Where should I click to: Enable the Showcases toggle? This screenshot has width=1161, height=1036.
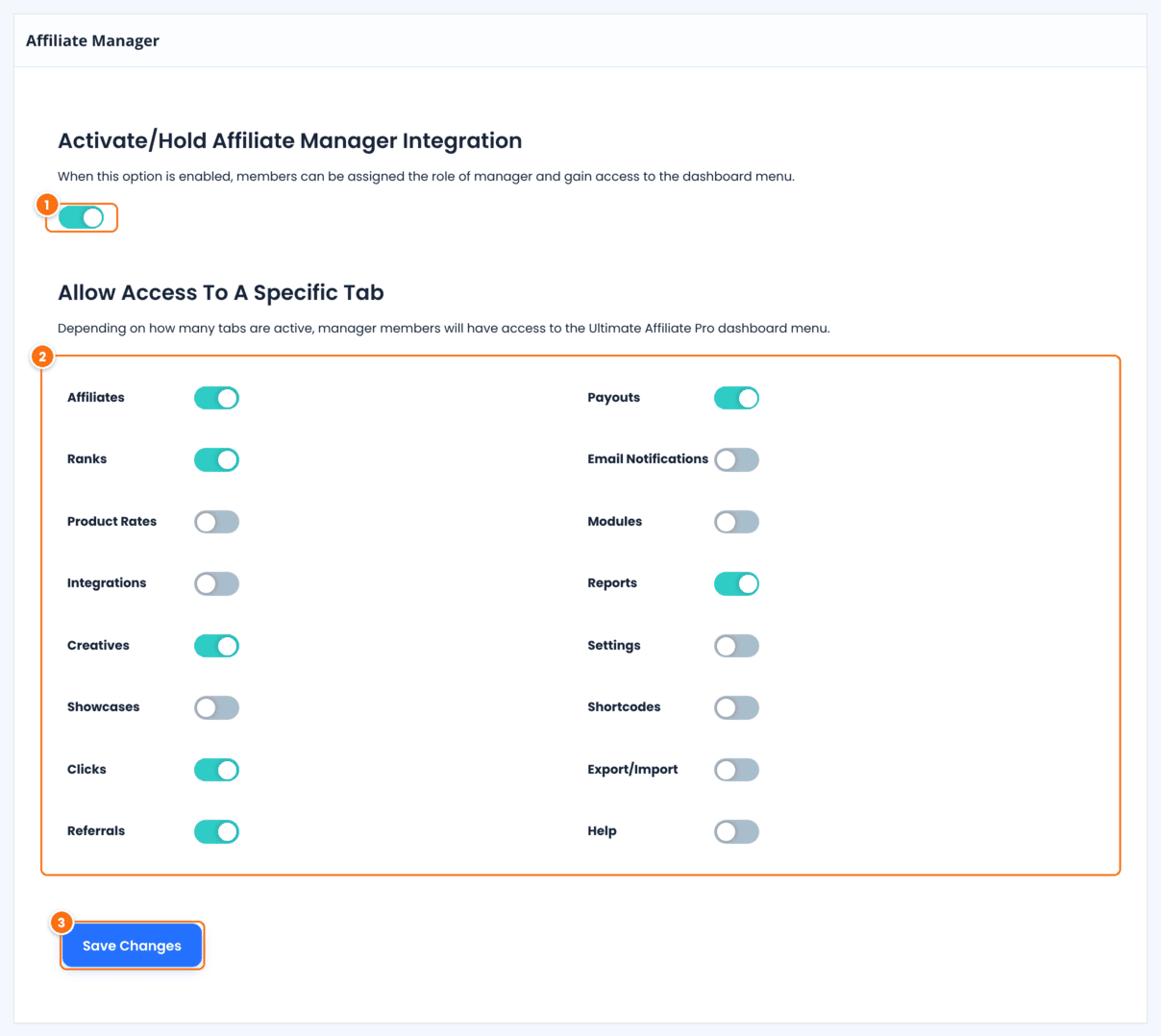pyautogui.click(x=216, y=707)
